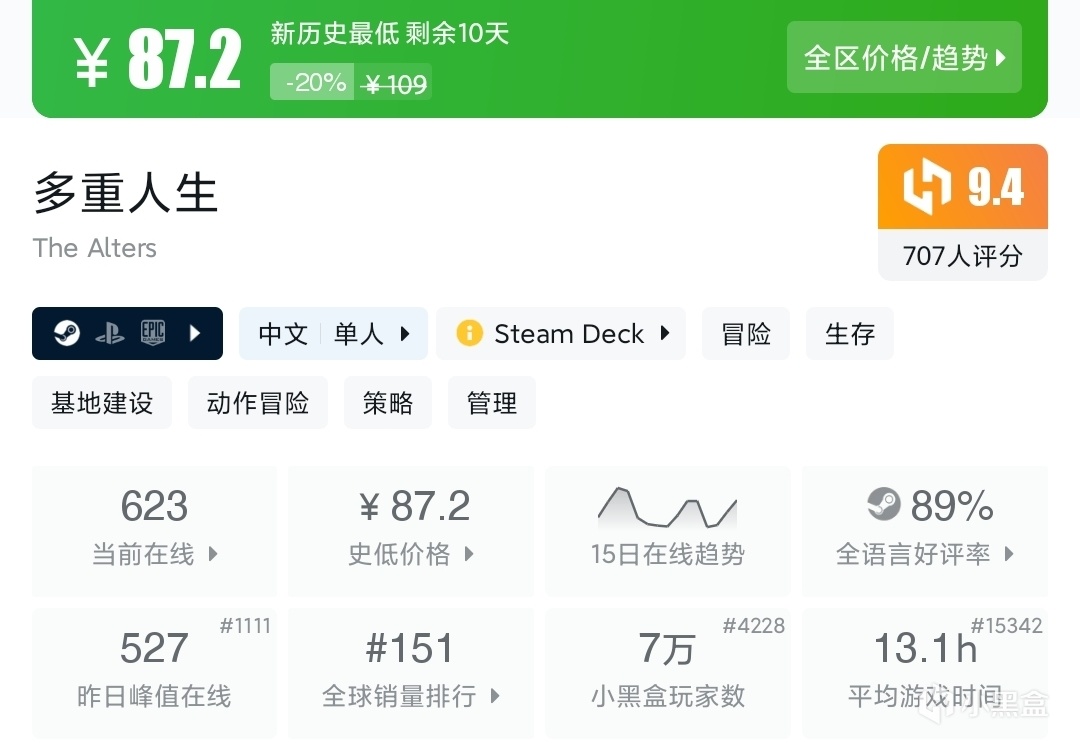Image resolution: width=1080 pixels, height=743 pixels.
Task: Select the 生存 tag
Action: point(850,333)
